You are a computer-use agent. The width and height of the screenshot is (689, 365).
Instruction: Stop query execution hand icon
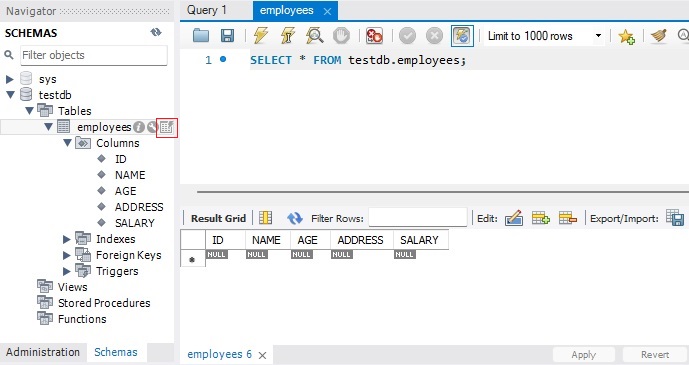[341, 36]
